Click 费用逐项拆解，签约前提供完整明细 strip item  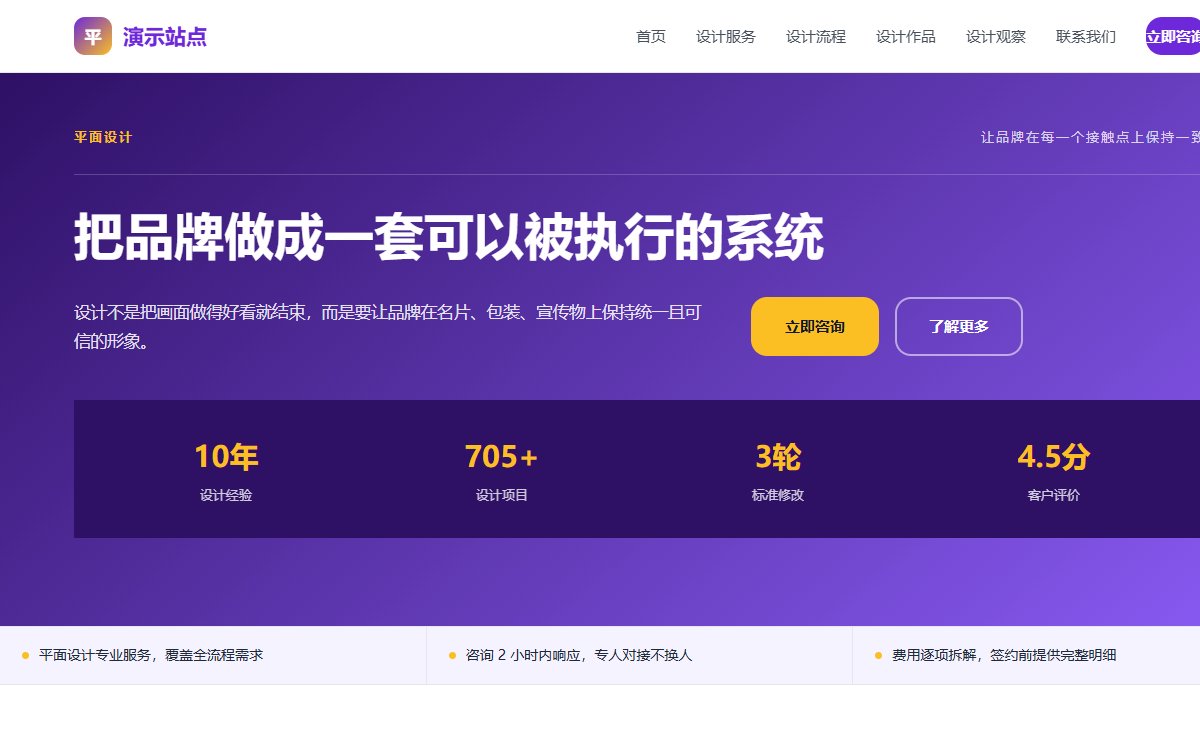[x=1026, y=655]
